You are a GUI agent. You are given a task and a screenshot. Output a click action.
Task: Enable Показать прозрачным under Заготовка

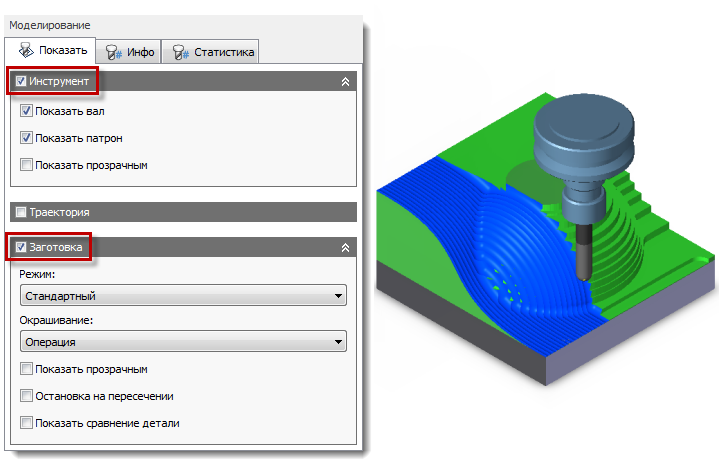(x=26, y=369)
